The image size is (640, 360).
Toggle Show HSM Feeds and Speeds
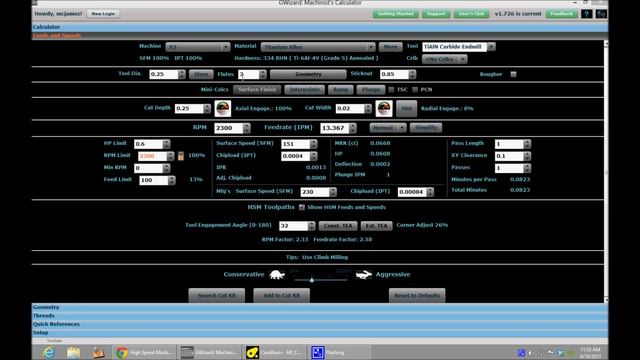[x=302, y=207]
